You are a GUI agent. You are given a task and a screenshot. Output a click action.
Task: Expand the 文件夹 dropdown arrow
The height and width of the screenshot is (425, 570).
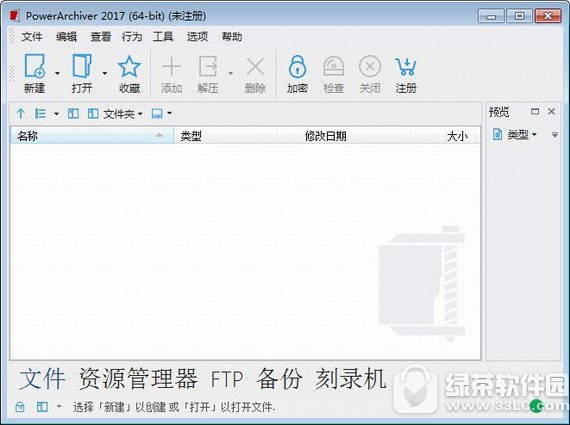(140, 114)
